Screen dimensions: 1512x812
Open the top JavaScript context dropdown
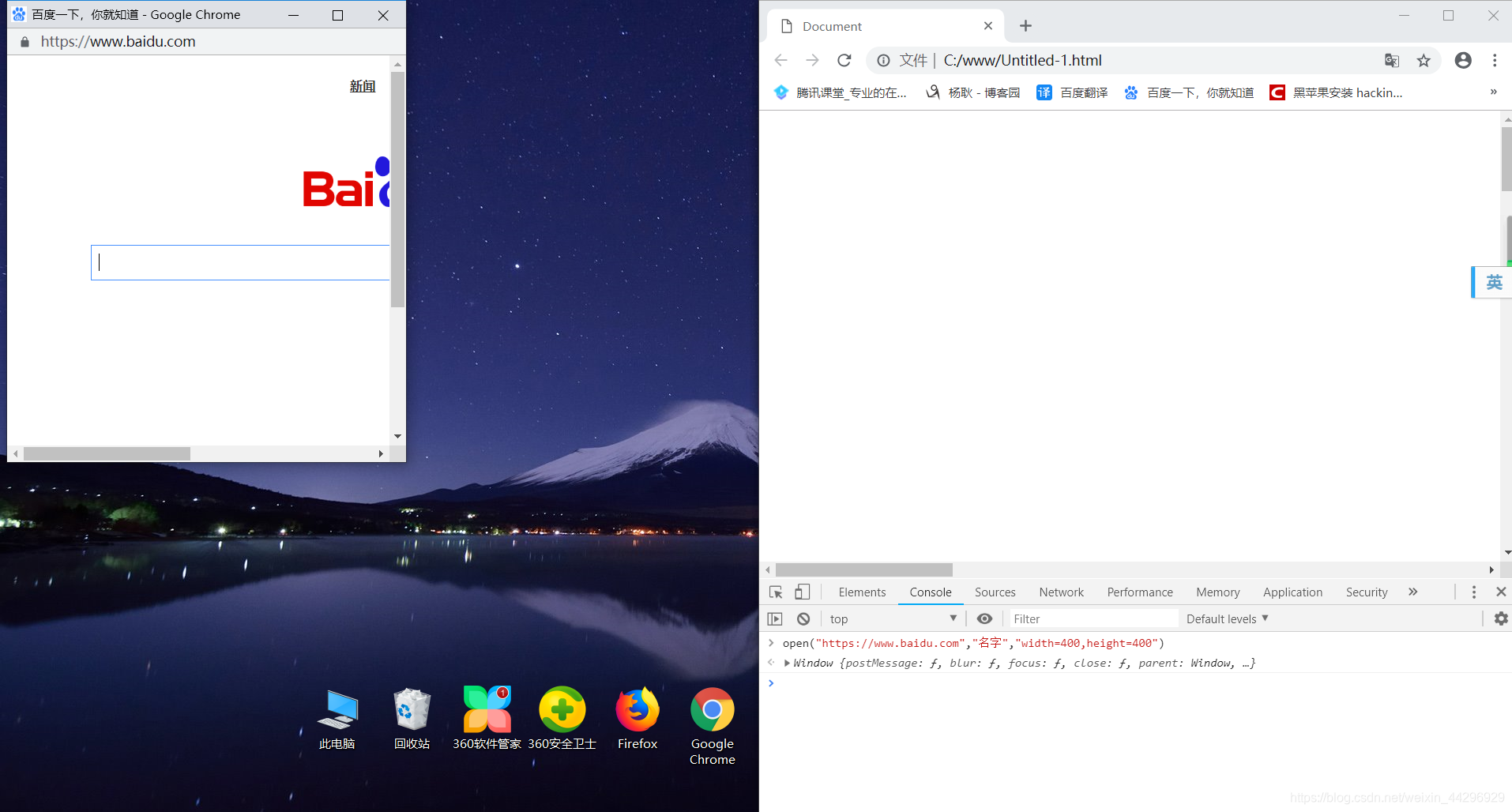pos(893,619)
